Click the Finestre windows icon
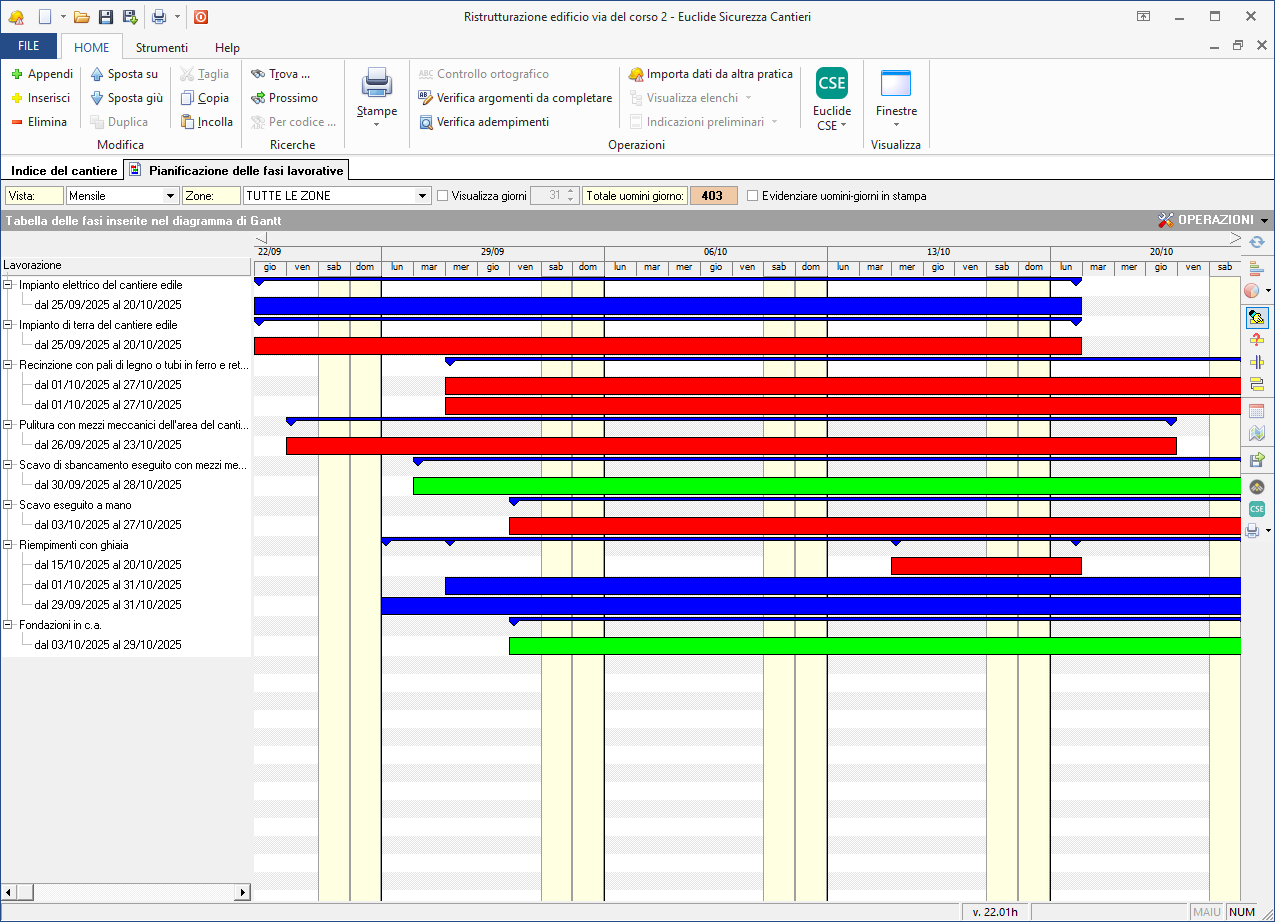1275x922 pixels. tap(895, 83)
